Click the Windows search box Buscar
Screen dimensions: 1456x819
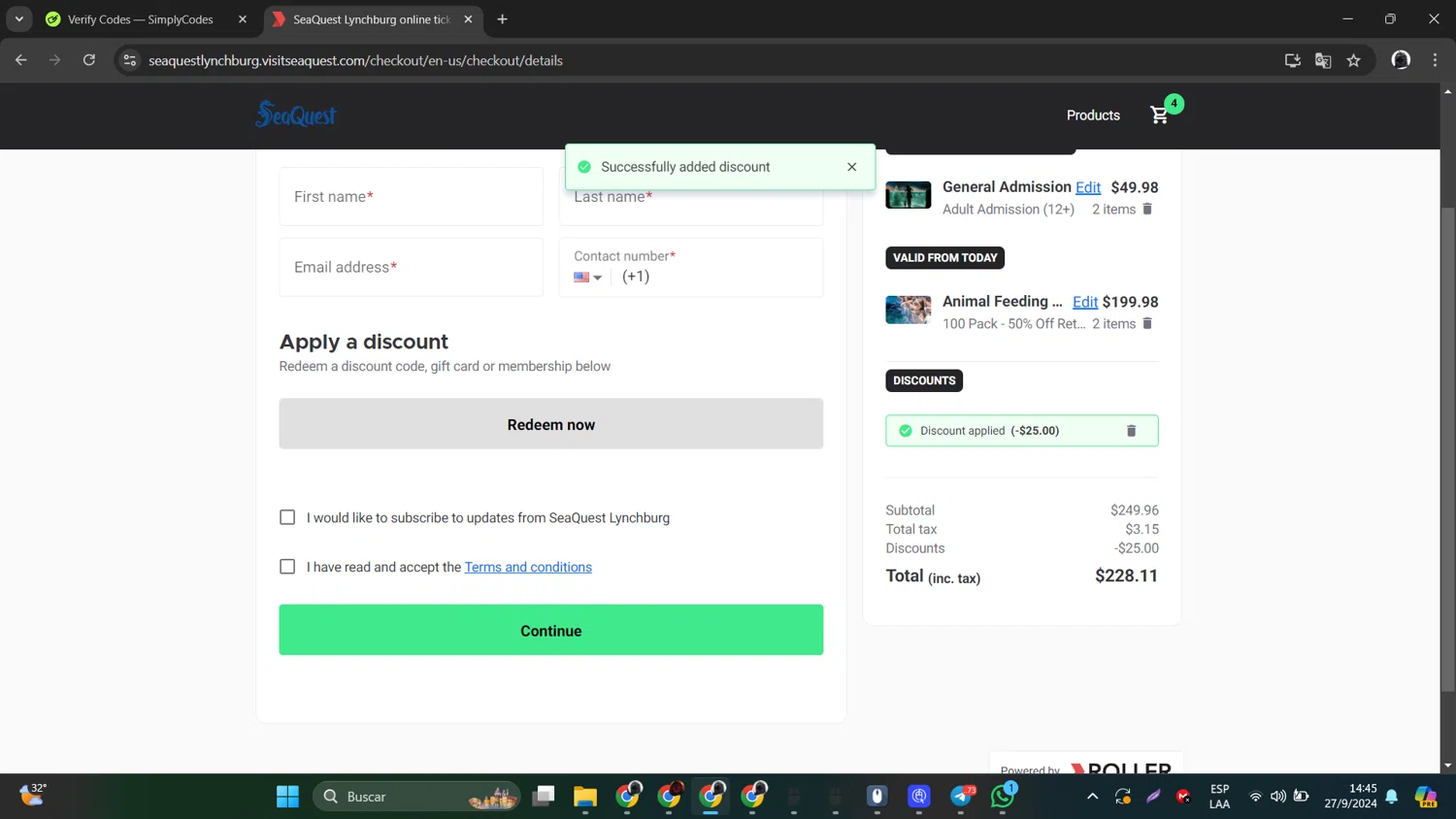(417, 797)
